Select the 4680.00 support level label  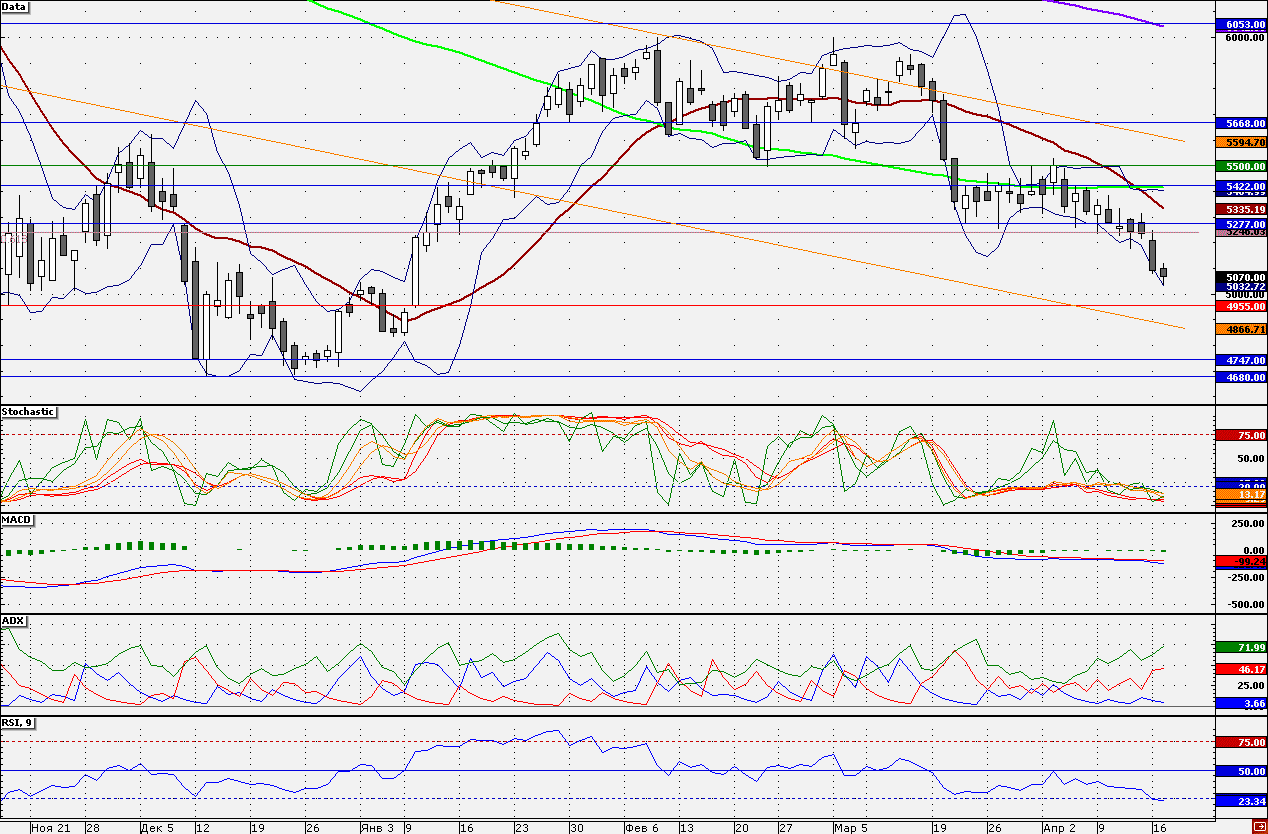[1240, 377]
